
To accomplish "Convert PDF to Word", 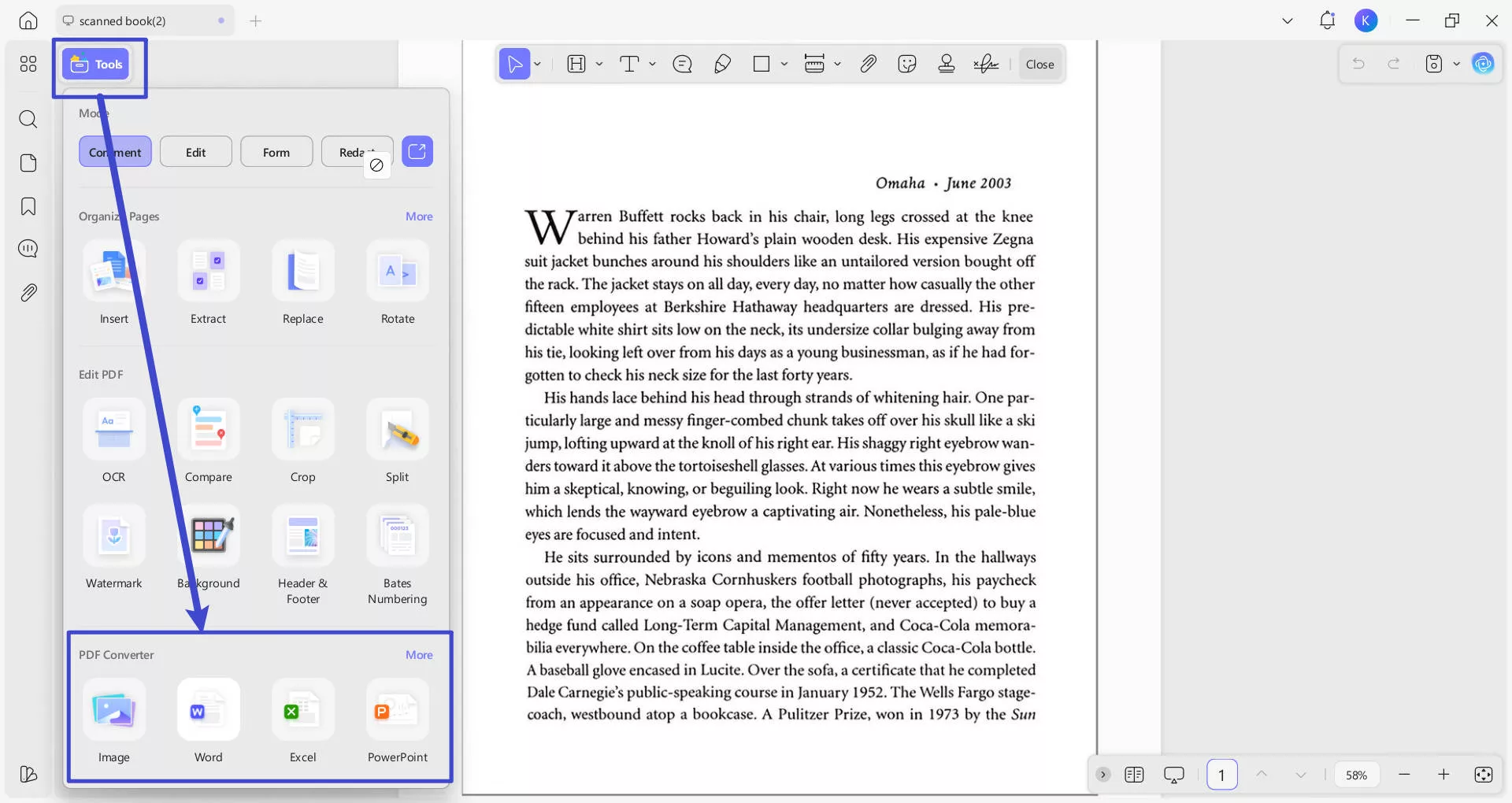I will 208,710.
